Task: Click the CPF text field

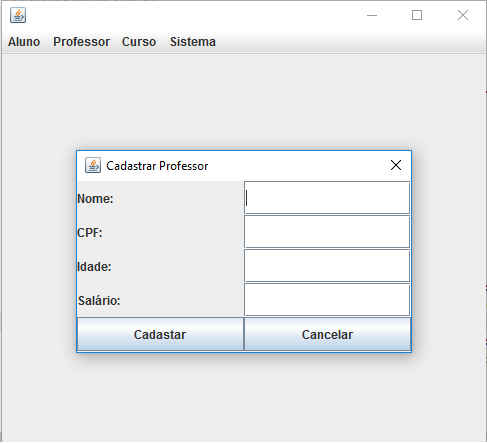Action: tap(327, 232)
